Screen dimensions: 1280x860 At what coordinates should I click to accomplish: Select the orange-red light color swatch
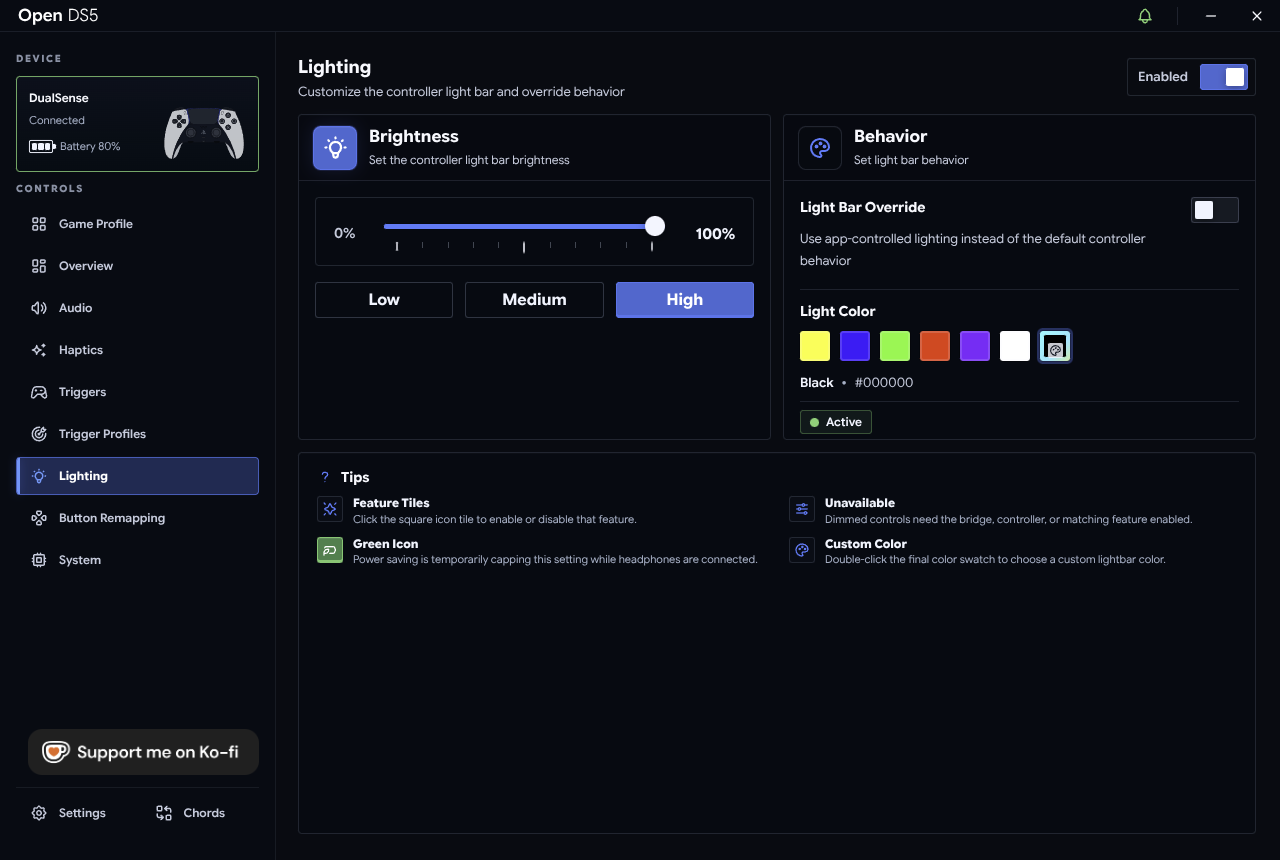[935, 346]
